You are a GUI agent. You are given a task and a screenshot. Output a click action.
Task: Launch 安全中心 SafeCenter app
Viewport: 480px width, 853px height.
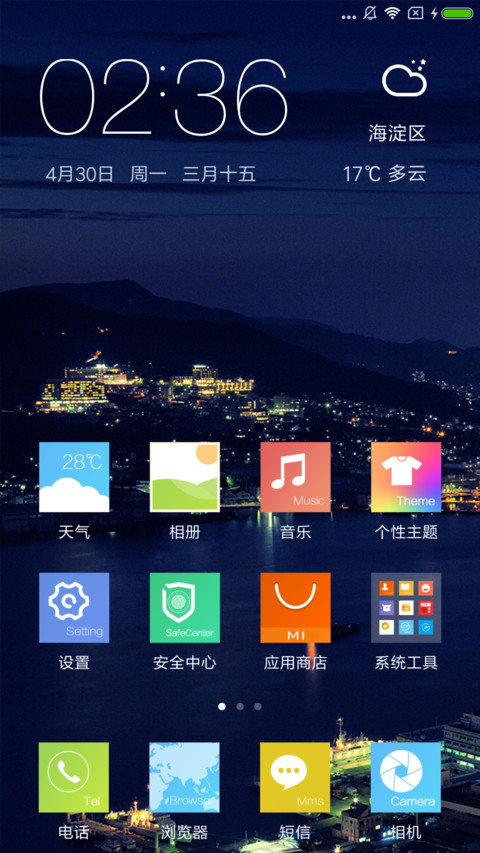point(184,608)
